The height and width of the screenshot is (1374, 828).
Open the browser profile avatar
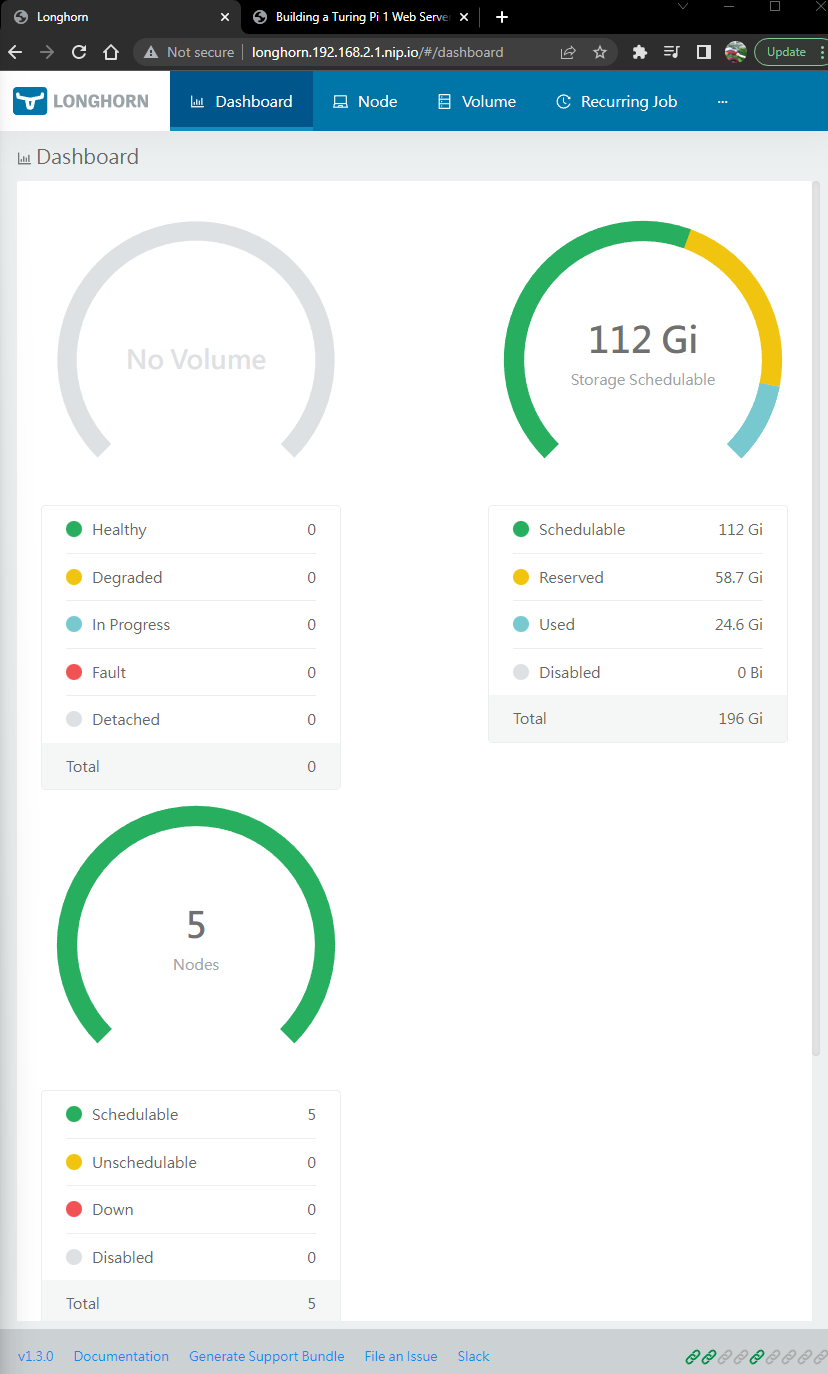click(736, 52)
